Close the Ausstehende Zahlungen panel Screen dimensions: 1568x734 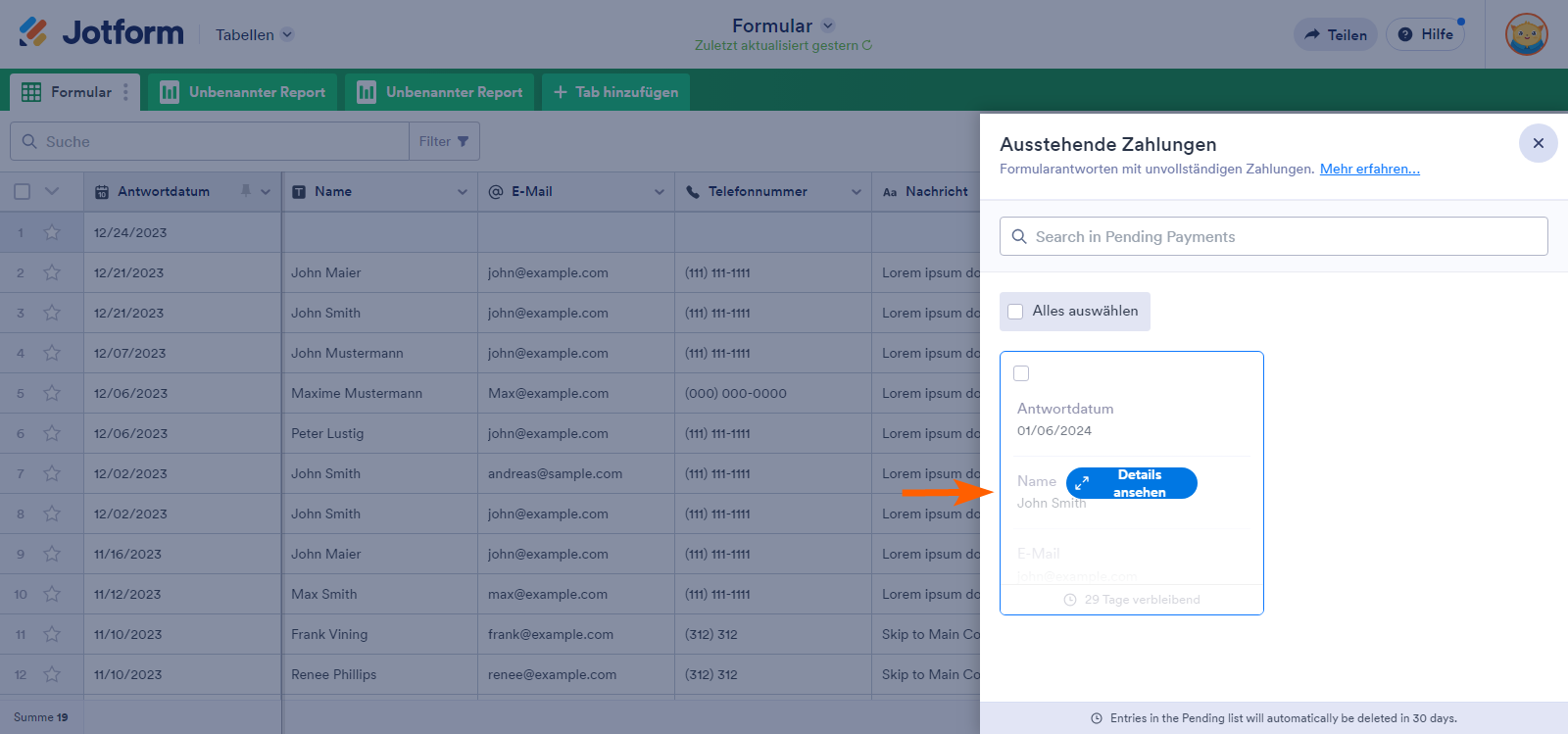click(1539, 143)
